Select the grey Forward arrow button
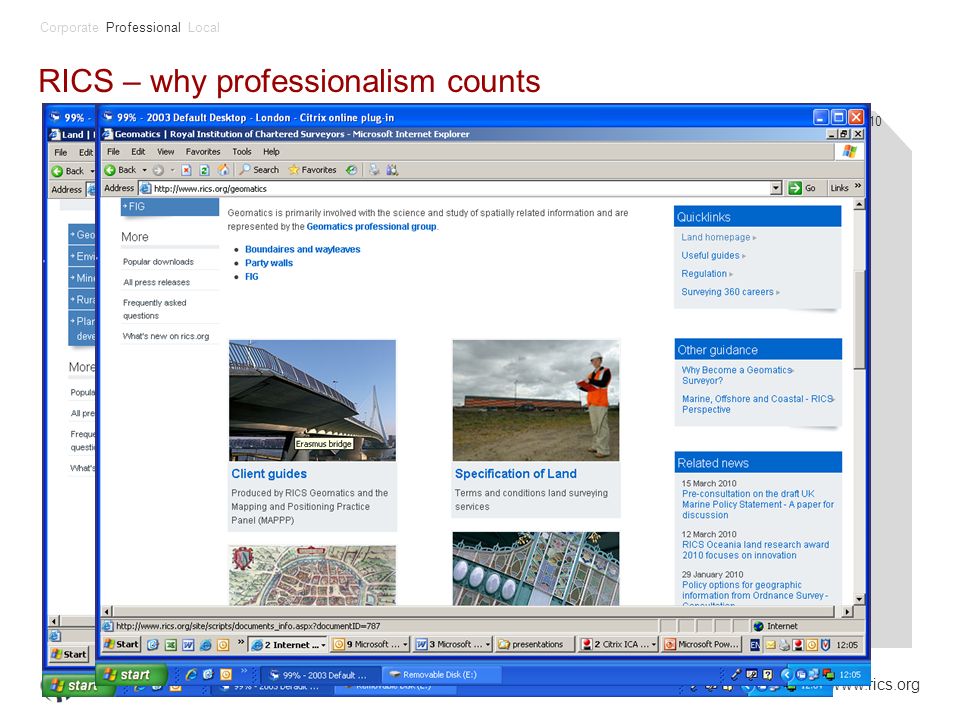This screenshot has width=960, height=720. (x=159, y=170)
